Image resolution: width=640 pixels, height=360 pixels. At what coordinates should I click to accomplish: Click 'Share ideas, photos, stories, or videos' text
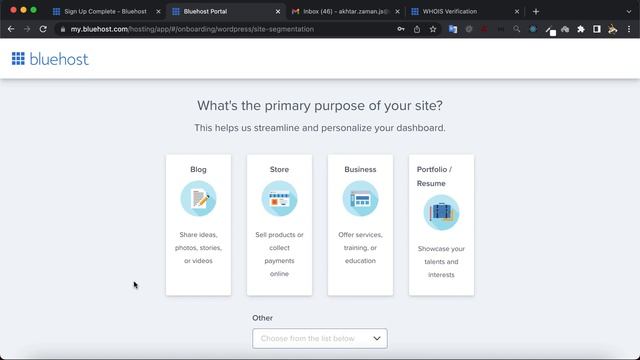(x=198, y=248)
